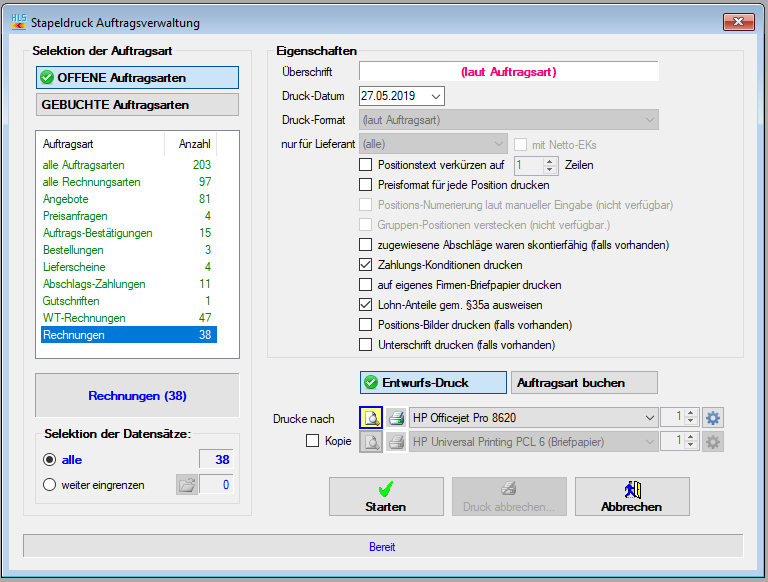Expand the HP Officejet Pro 8620 printer dropdown

pos(649,418)
